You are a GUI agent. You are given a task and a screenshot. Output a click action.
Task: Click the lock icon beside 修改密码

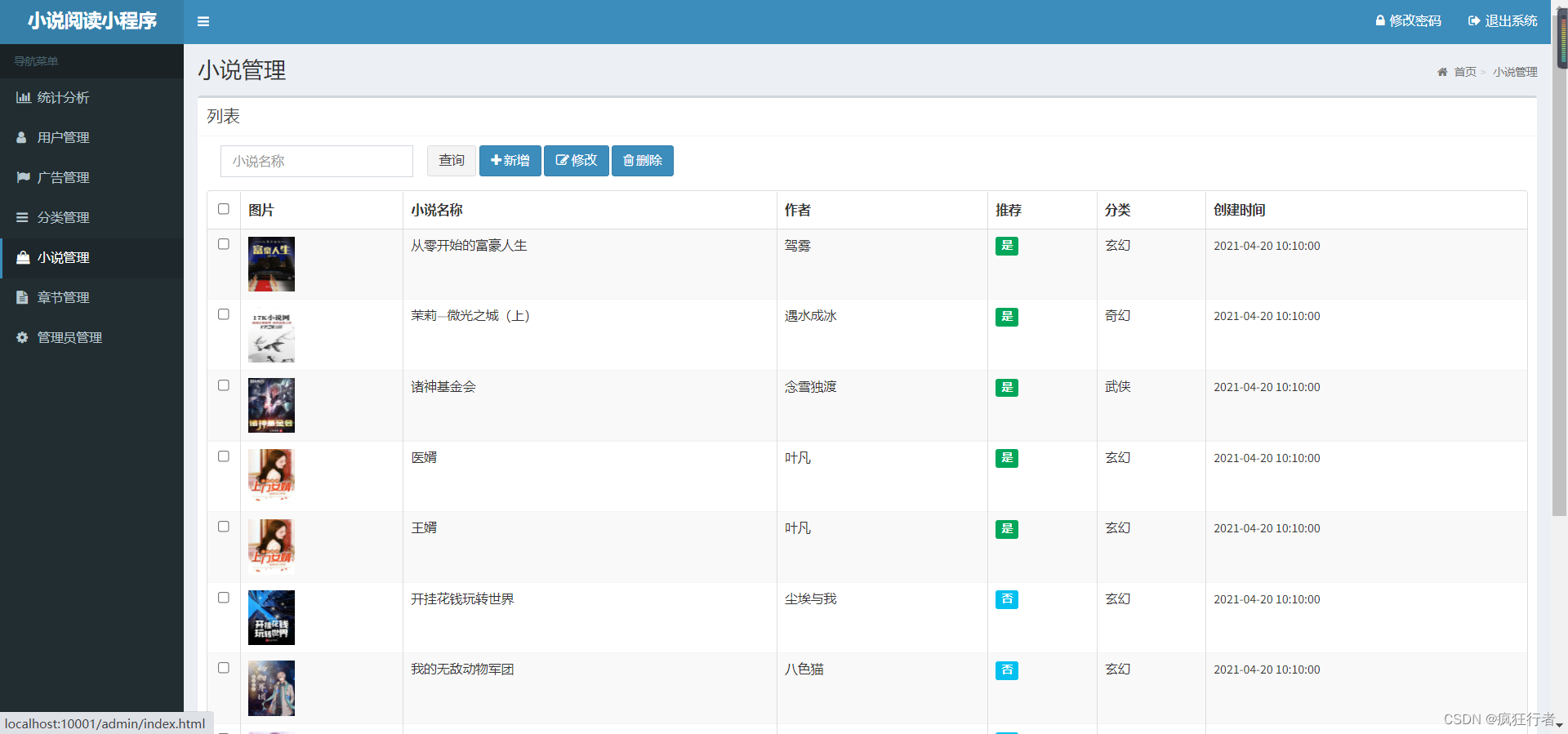1380,20
